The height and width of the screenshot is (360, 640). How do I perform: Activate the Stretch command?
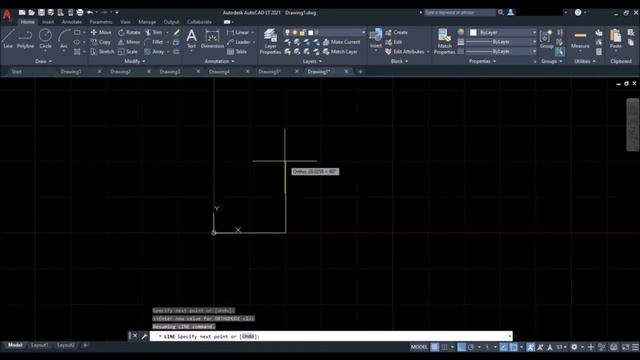(102, 52)
